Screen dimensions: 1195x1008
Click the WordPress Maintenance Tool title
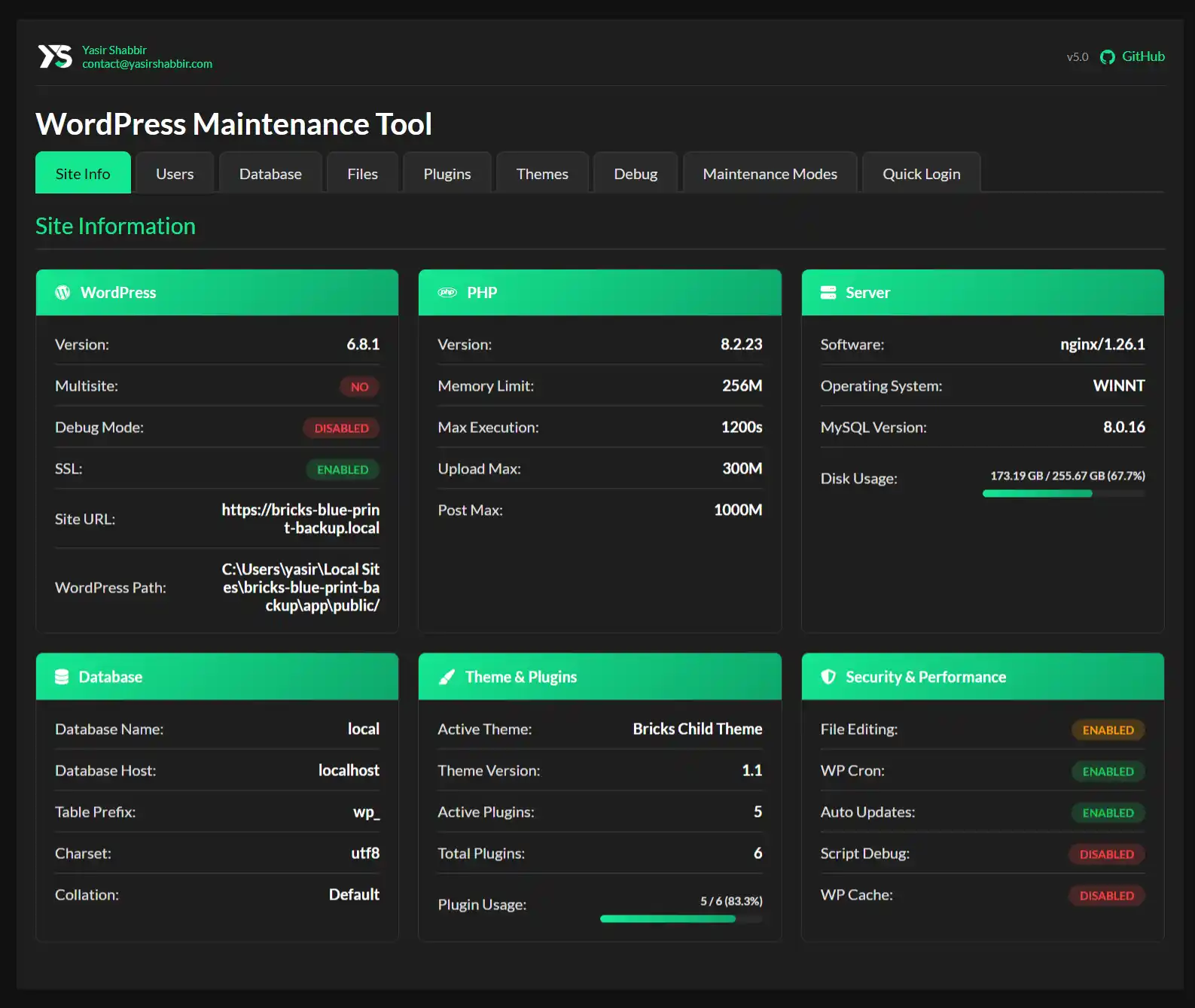pos(233,124)
